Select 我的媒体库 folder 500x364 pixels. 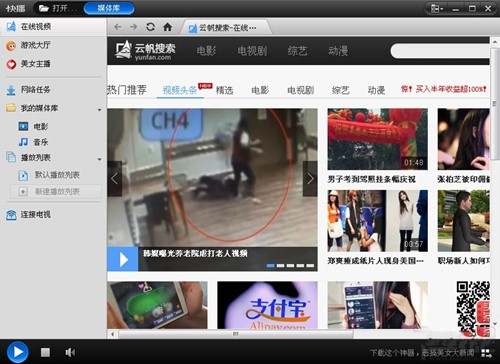(x=32, y=108)
